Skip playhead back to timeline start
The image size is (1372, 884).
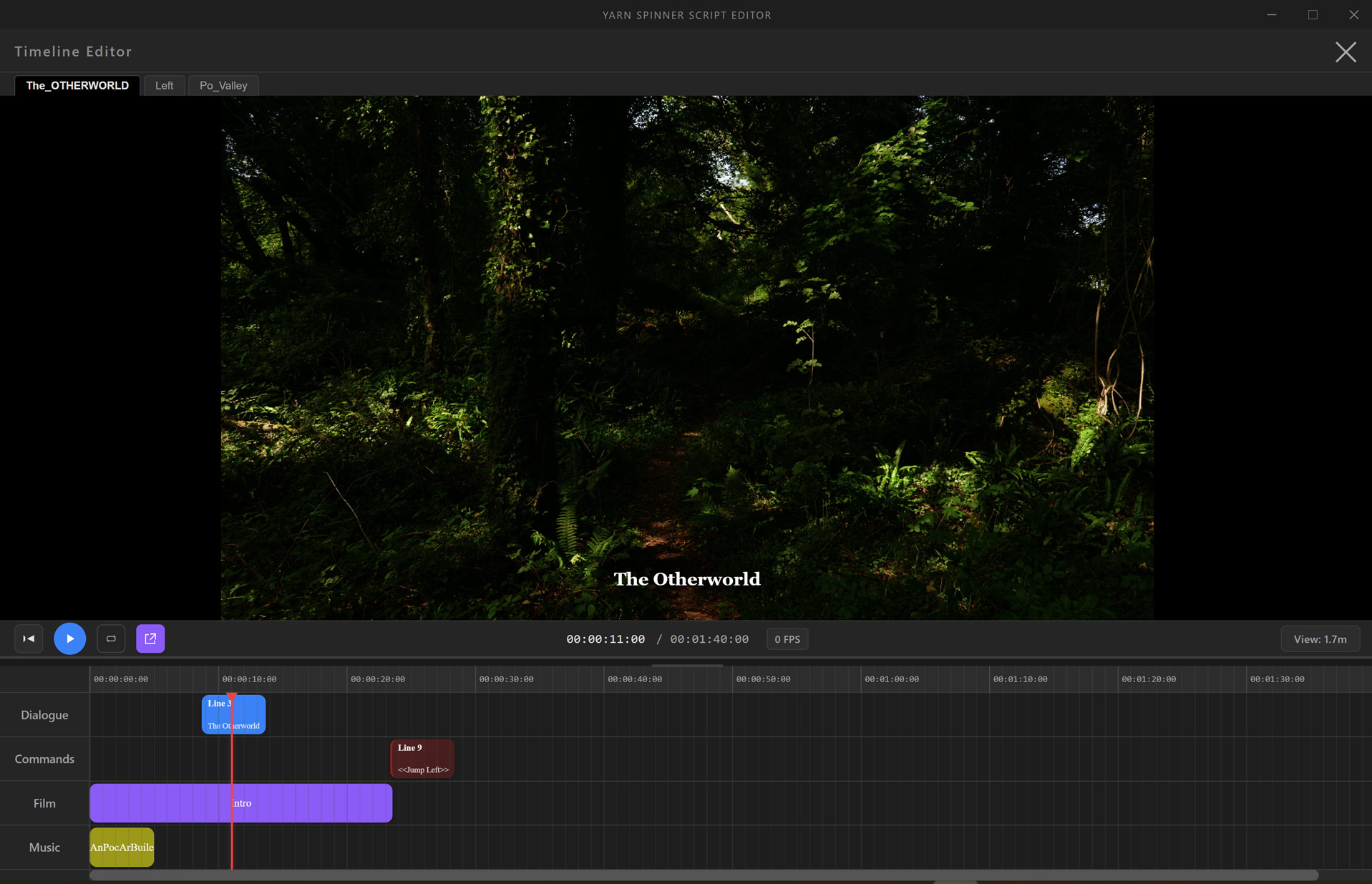click(28, 638)
